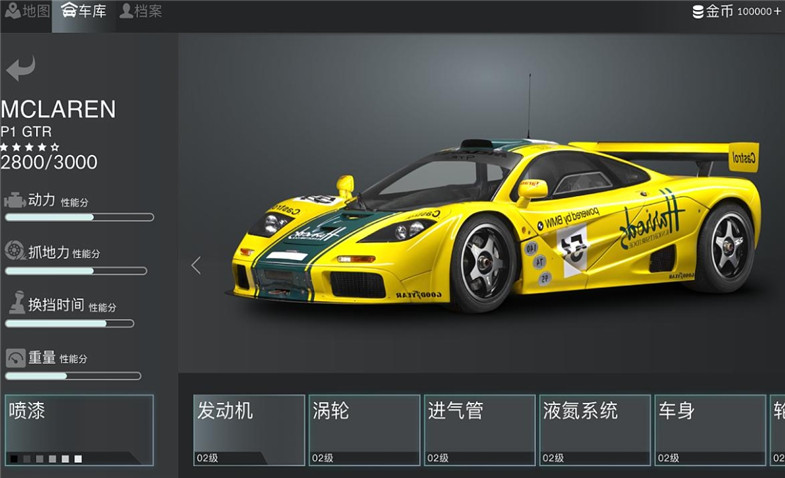Open the 地图 map tab

coord(26,11)
